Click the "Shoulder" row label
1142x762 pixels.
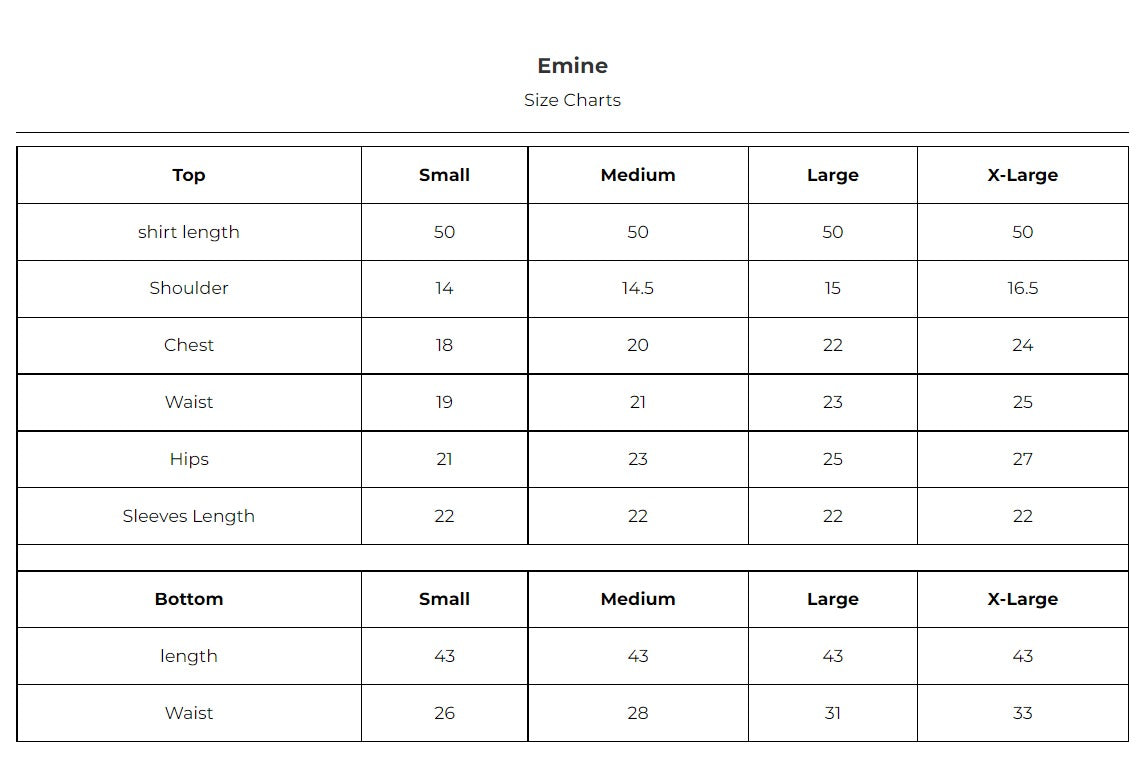pos(189,288)
